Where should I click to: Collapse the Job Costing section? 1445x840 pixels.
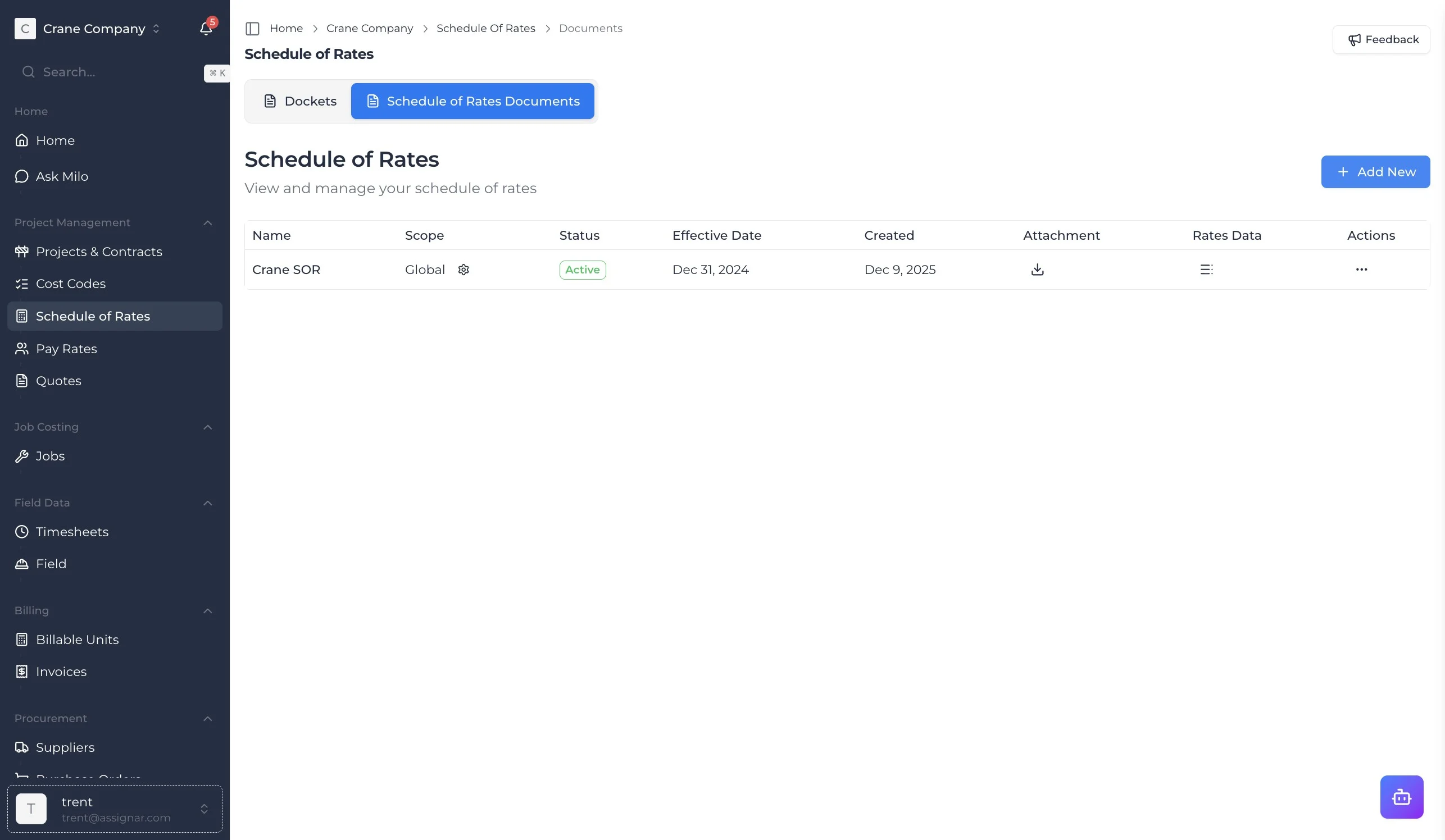207,427
